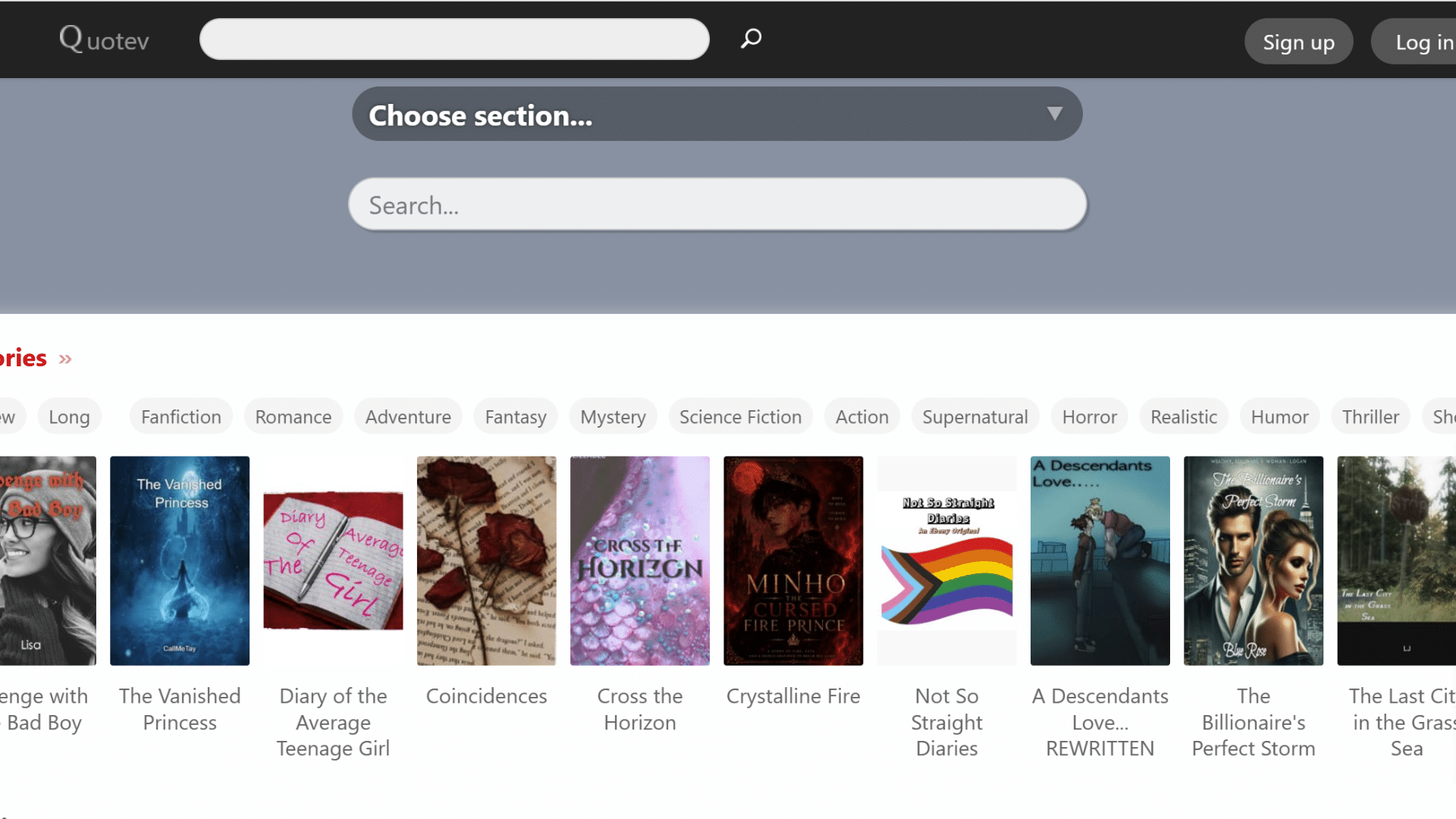The width and height of the screenshot is (1456, 819).
Task: Click the Sign up button
Action: coord(1298,42)
